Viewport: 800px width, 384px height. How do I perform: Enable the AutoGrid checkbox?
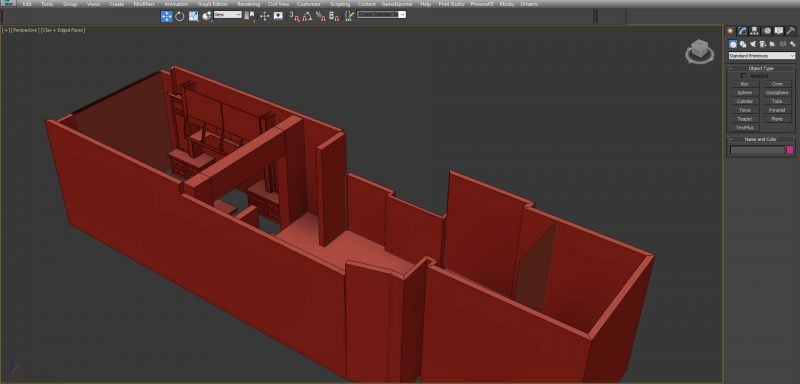click(x=744, y=76)
